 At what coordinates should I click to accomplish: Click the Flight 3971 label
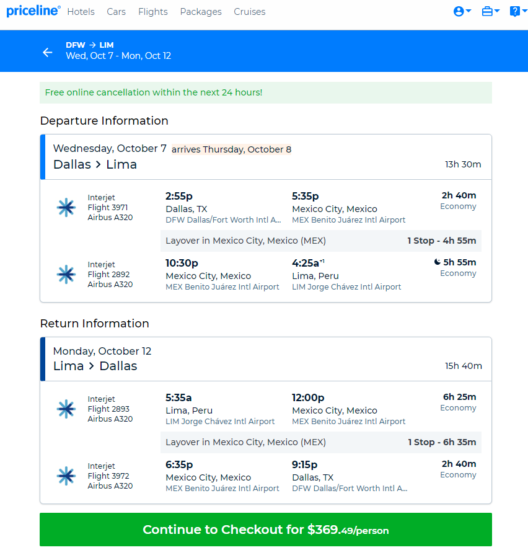[x=108, y=208]
